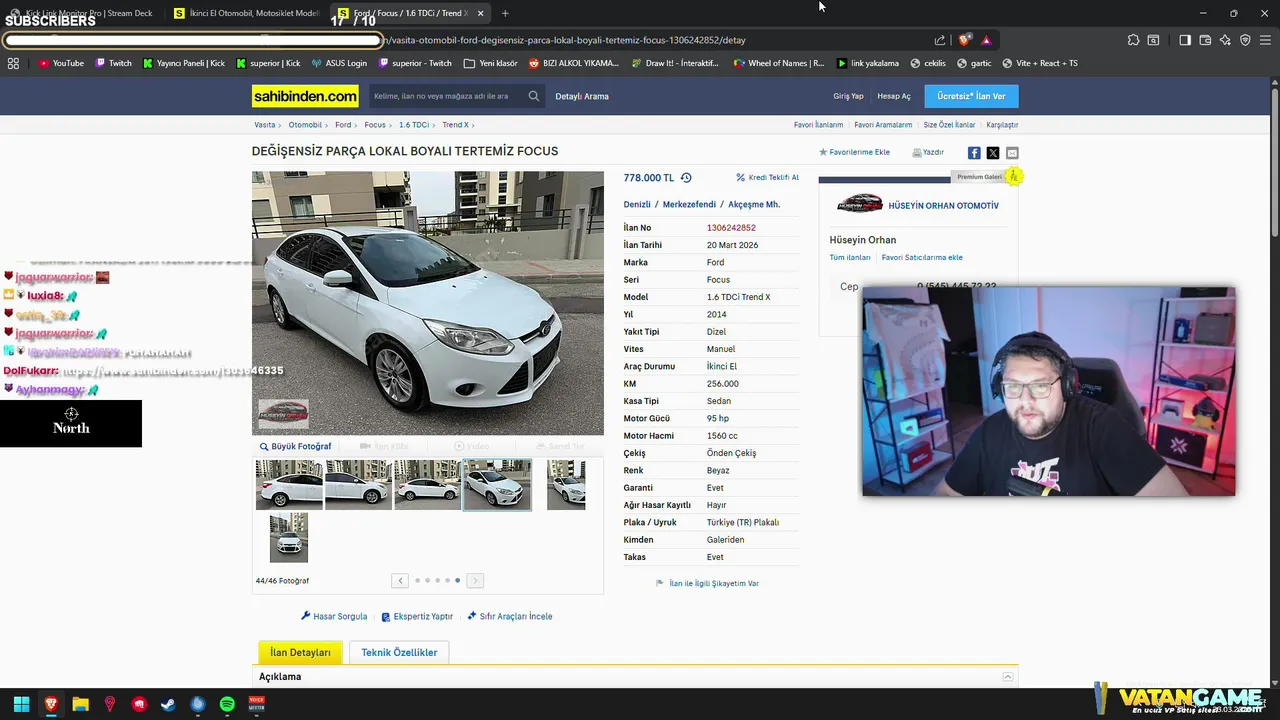The image size is (1280, 720).
Task: Close the Ford Focus browser tab
Action: (481, 13)
